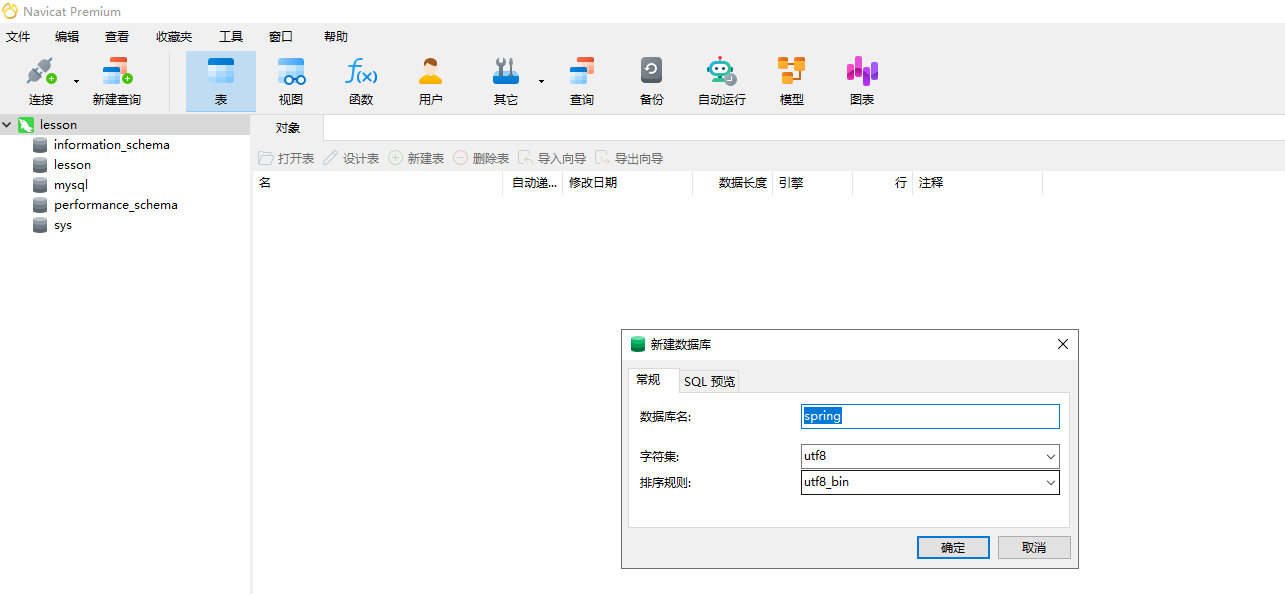The image size is (1285, 594).
Task: Switch to the 对象 tab
Action: coord(287,128)
